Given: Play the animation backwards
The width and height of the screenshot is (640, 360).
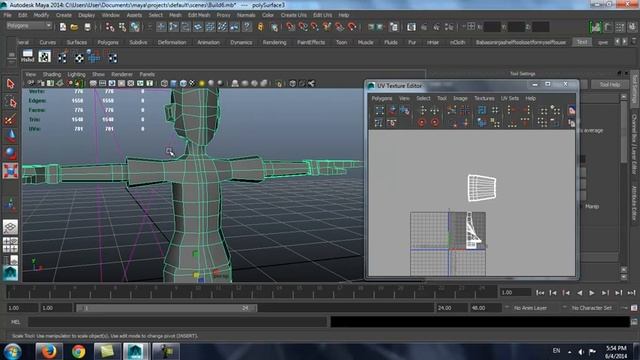Looking at the screenshot, I should pyautogui.click(x=579, y=293).
